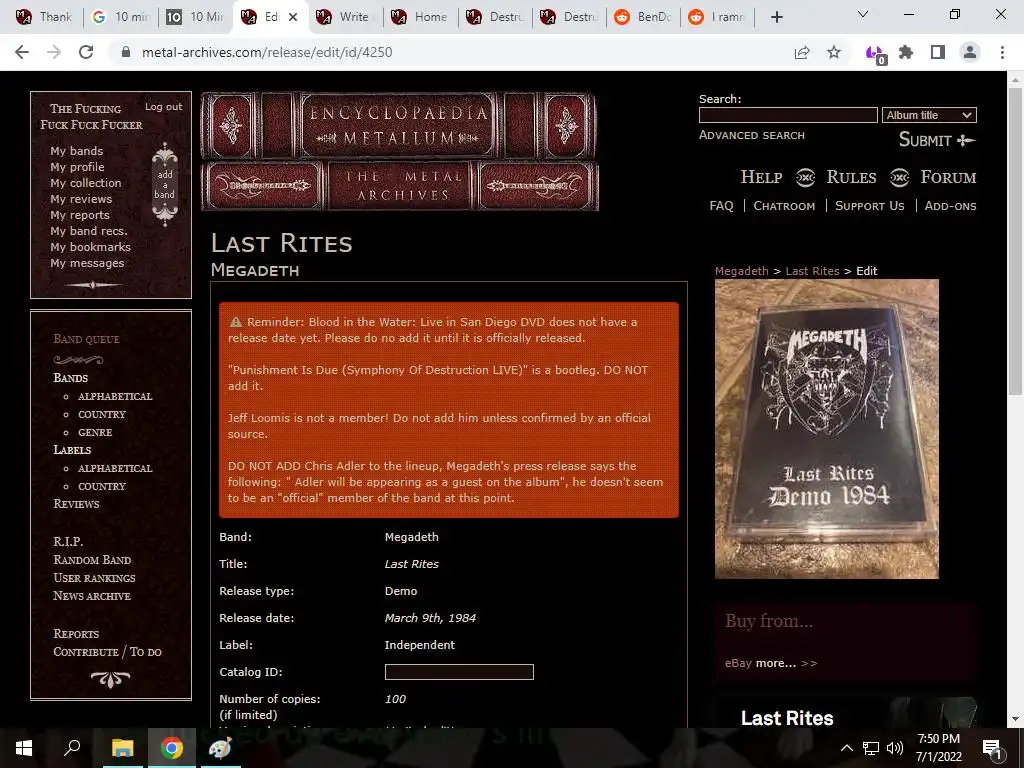The height and width of the screenshot is (768, 1024).
Task: Browse labels by Country
Action: [x=102, y=487]
